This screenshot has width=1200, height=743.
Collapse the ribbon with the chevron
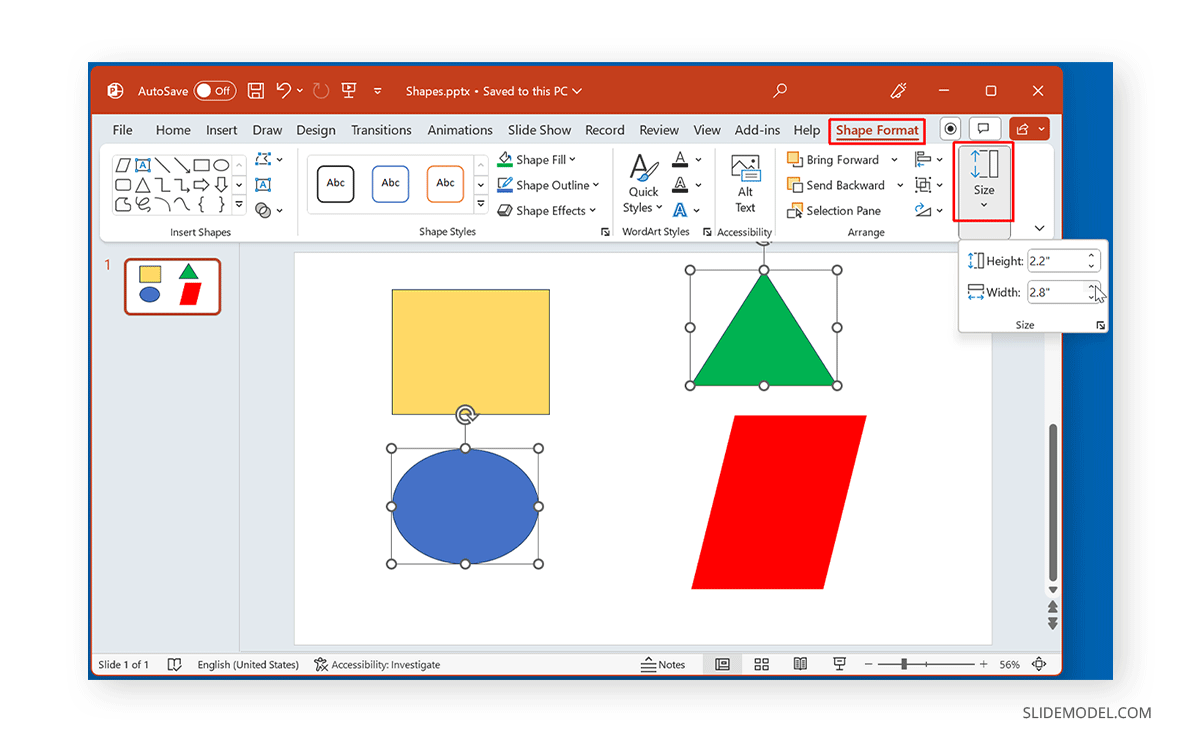pos(1039,228)
